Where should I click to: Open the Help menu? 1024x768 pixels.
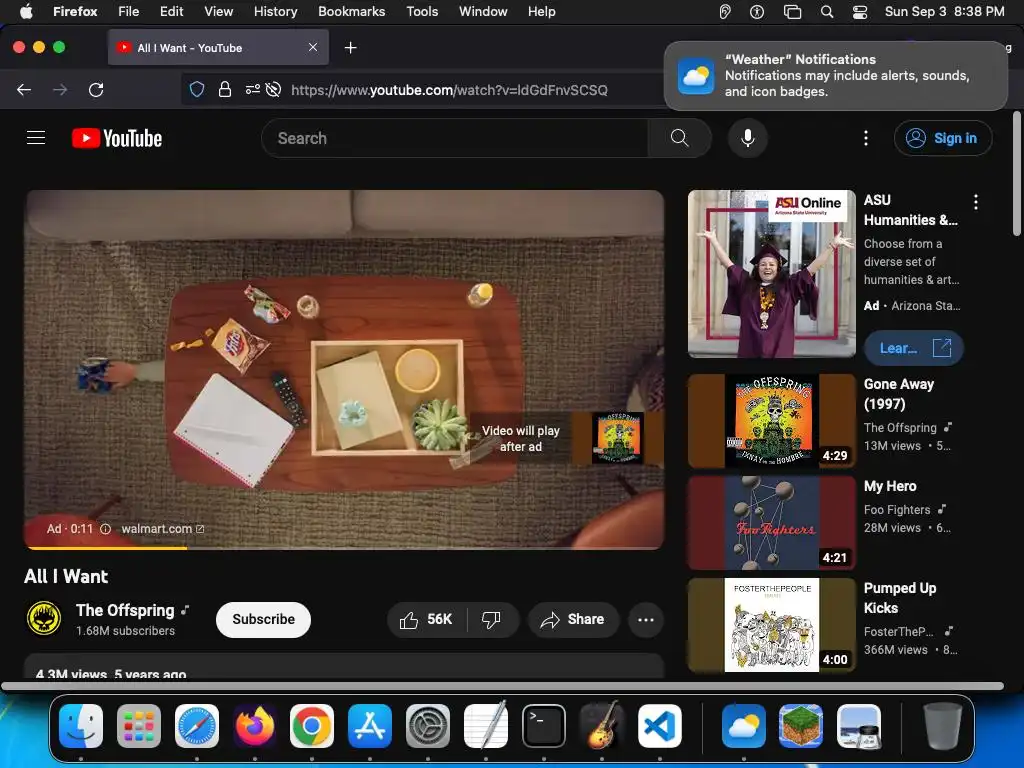pyautogui.click(x=541, y=11)
